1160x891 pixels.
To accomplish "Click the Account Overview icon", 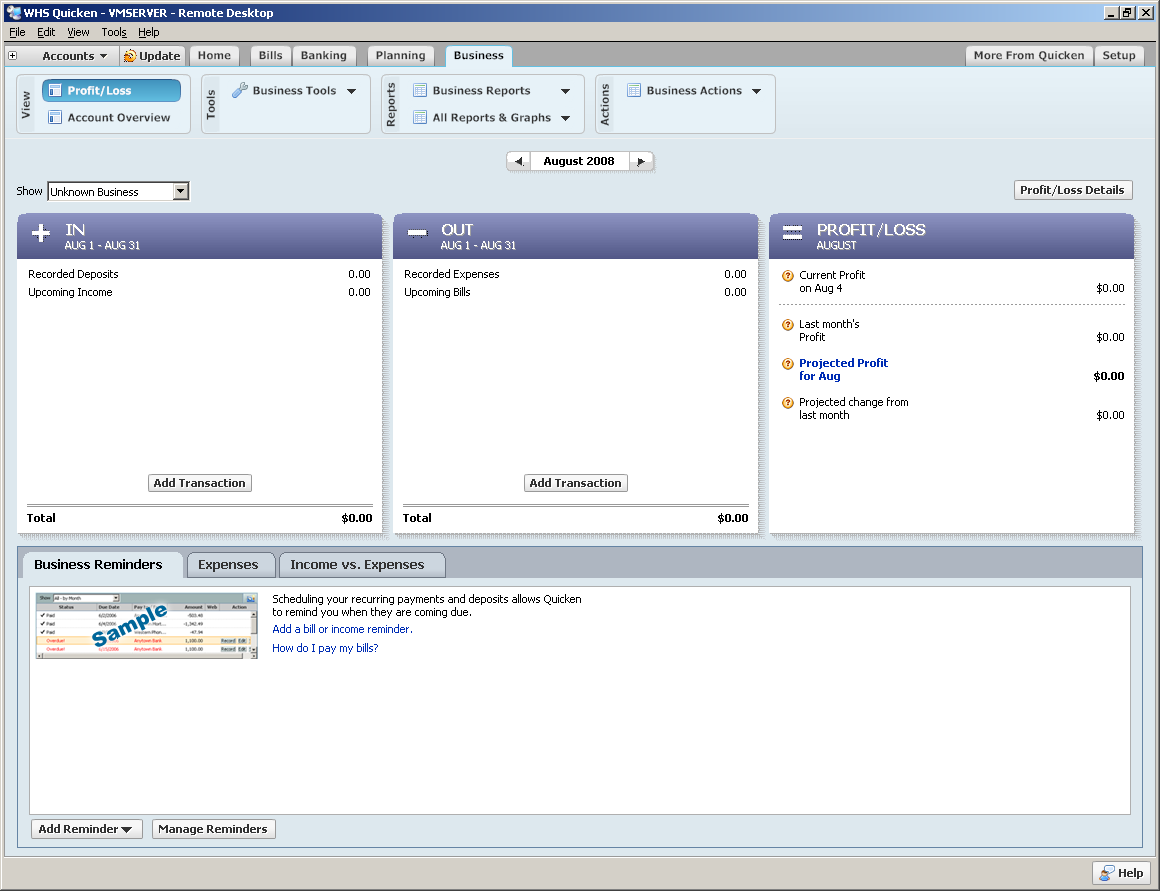I will 55,117.
